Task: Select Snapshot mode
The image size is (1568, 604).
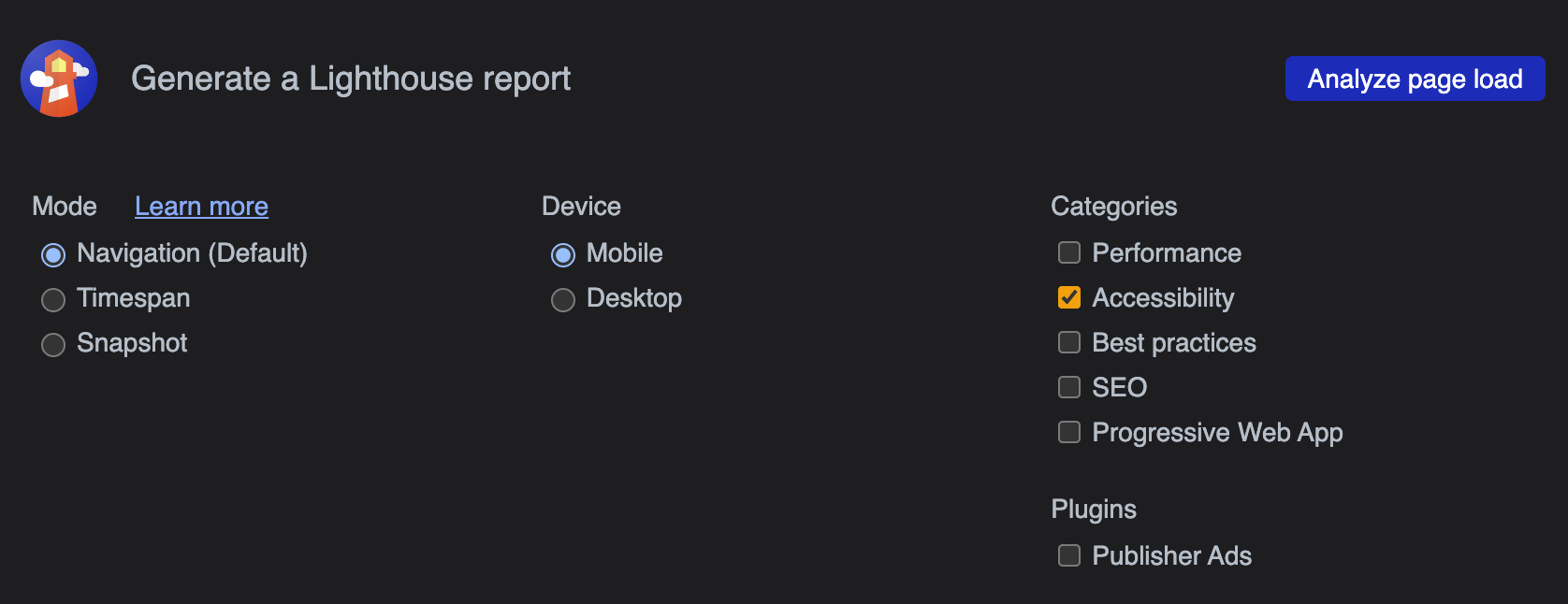Action: click(53, 344)
